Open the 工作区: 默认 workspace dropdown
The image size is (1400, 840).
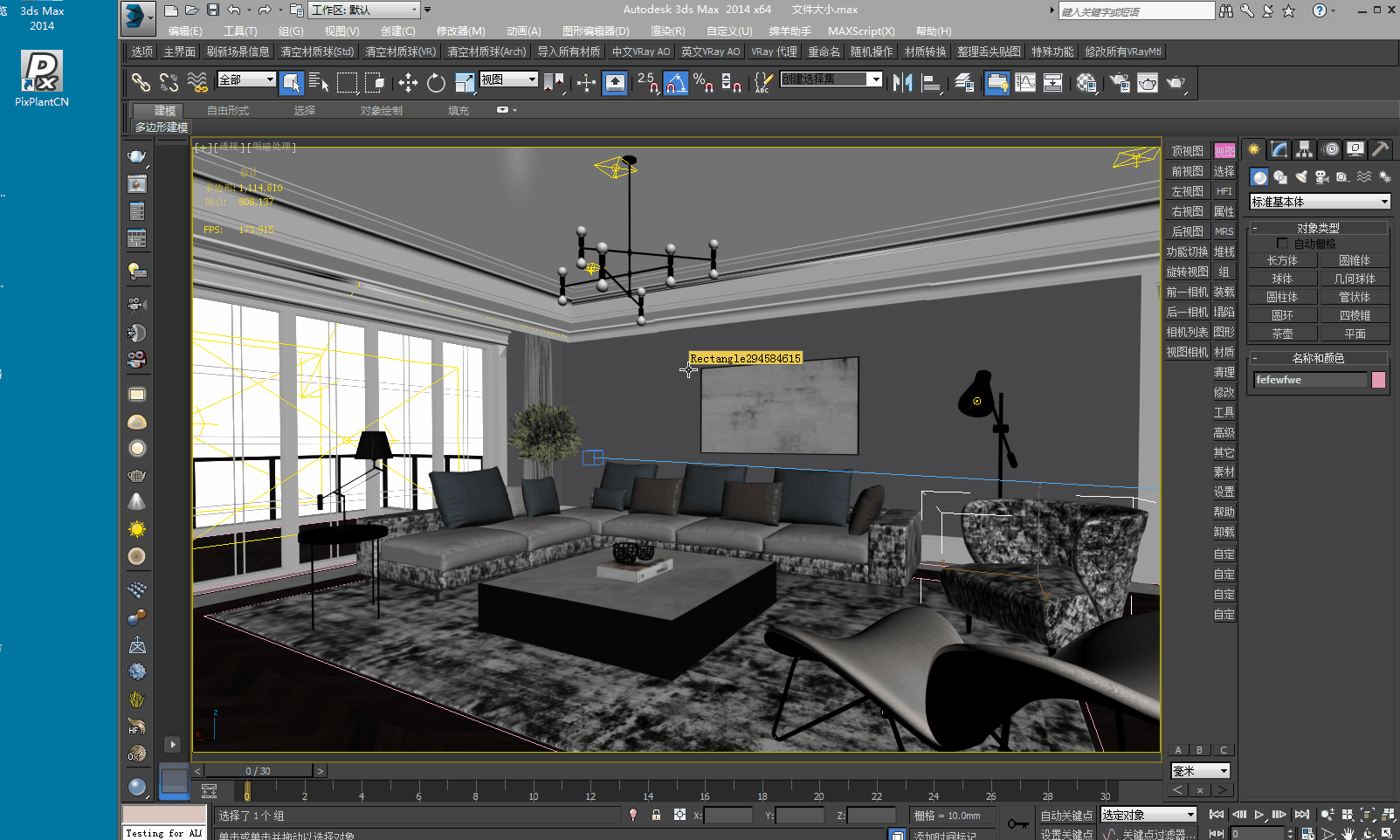pos(365,10)
